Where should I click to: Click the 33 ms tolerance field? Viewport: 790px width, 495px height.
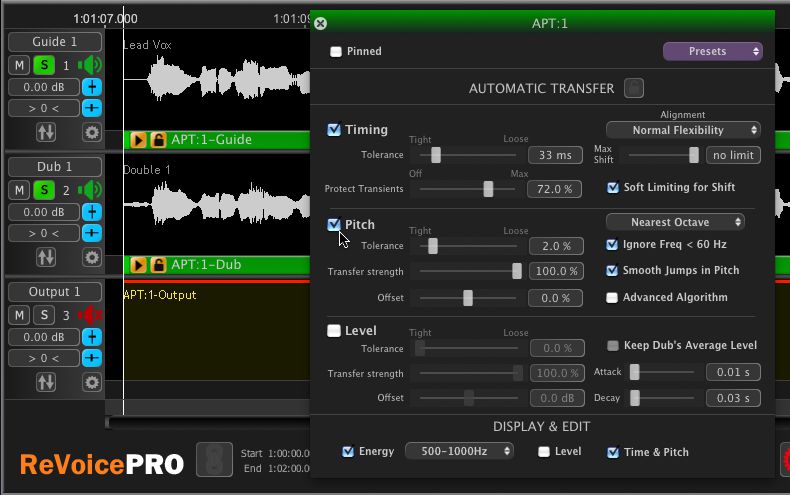pyautogui.click(x=555, y=155)
